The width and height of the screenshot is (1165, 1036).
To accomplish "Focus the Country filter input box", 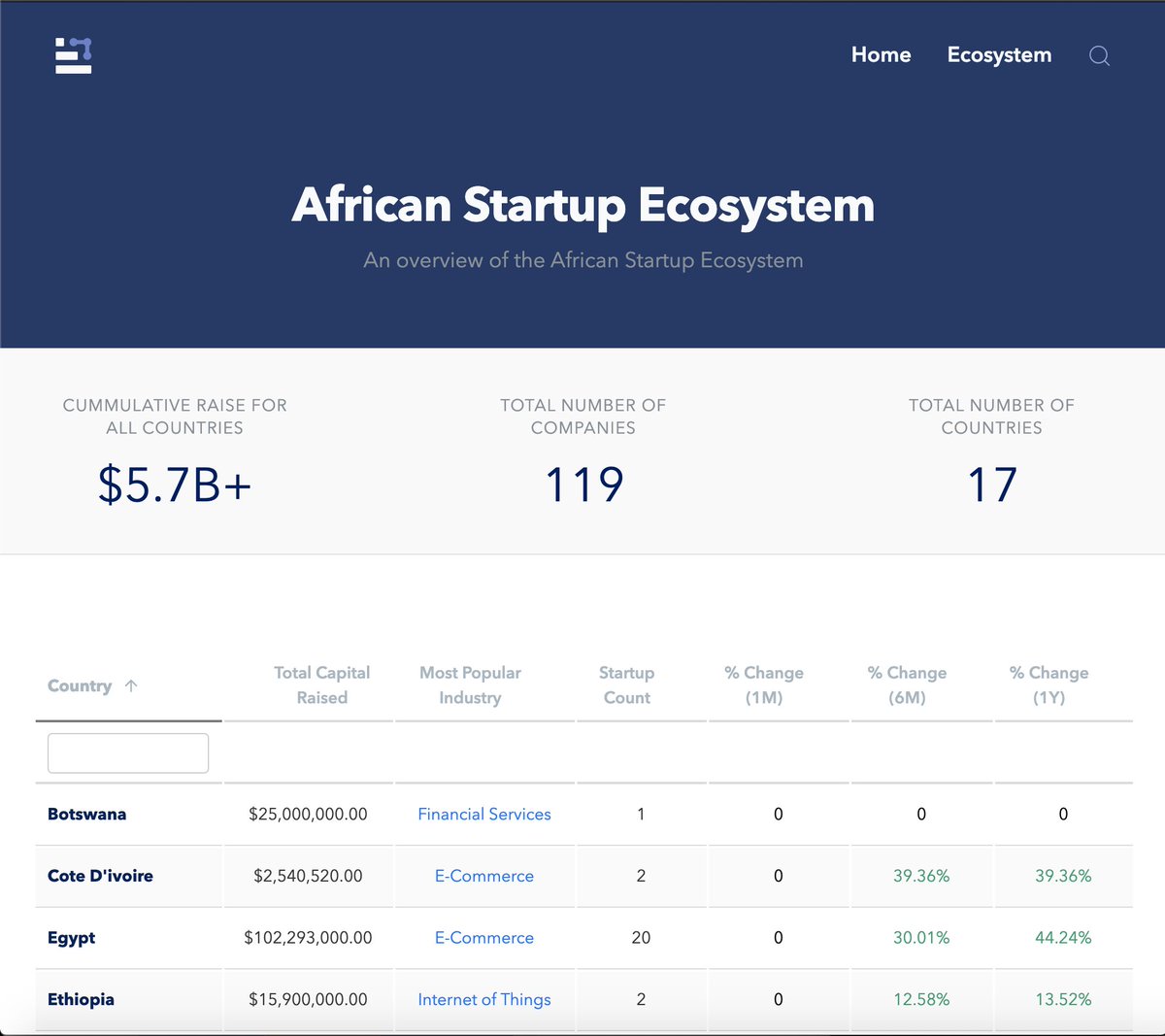I will [x=128, y=753].
